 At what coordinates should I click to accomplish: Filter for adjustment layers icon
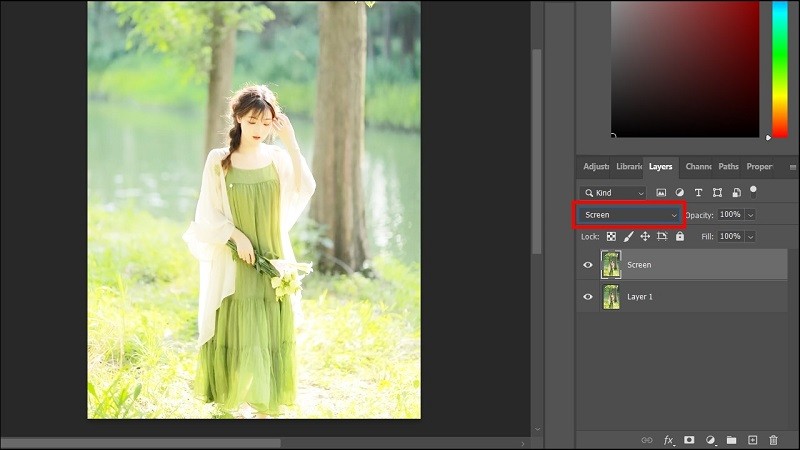680,193
